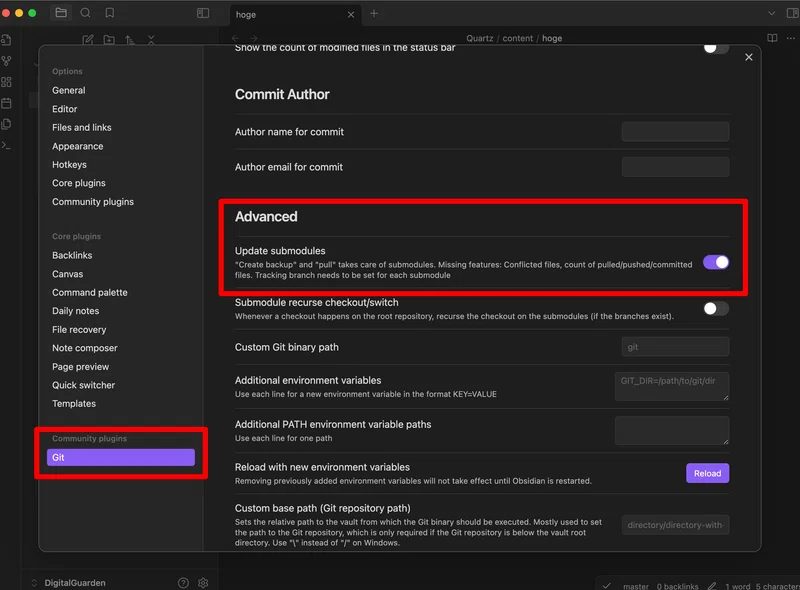Click master branch in status bar
800x590 pixels.
pos(636,586)
